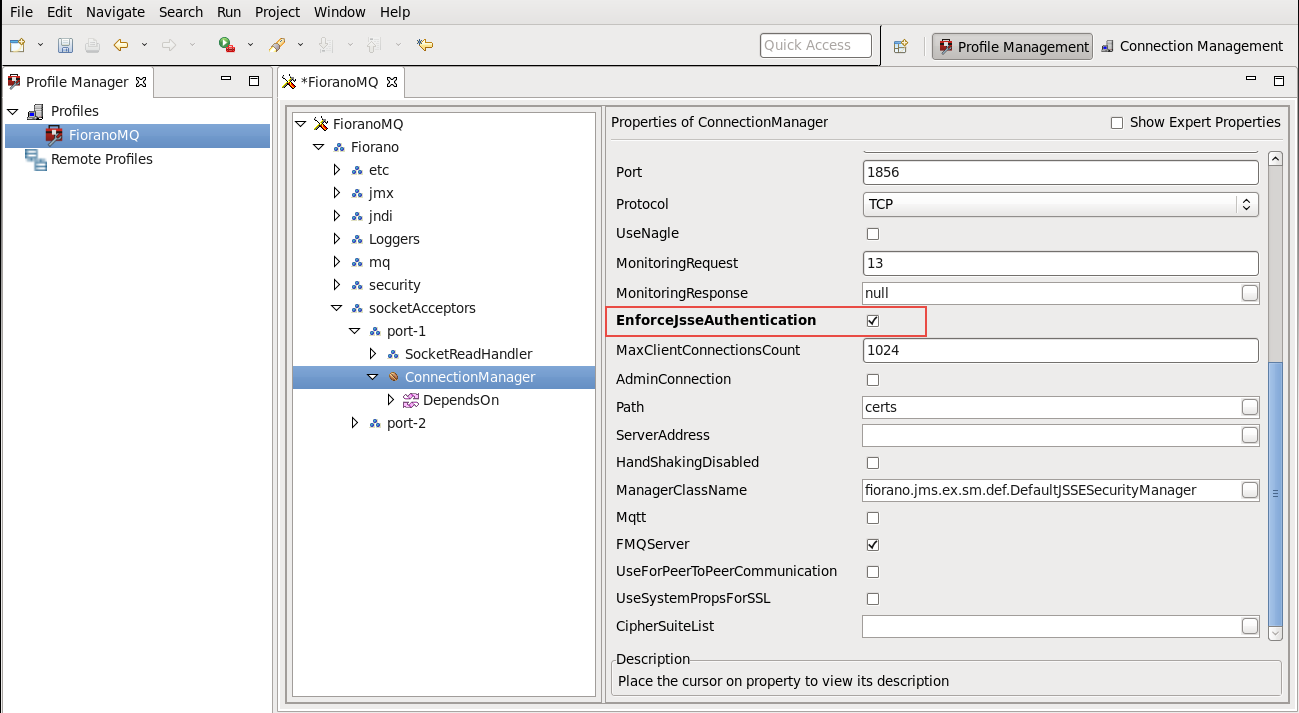The height and width of the screenshot is (713, 1299).
Task: Click the FioranoMQ root tools icon in tree
Action: 321,124
